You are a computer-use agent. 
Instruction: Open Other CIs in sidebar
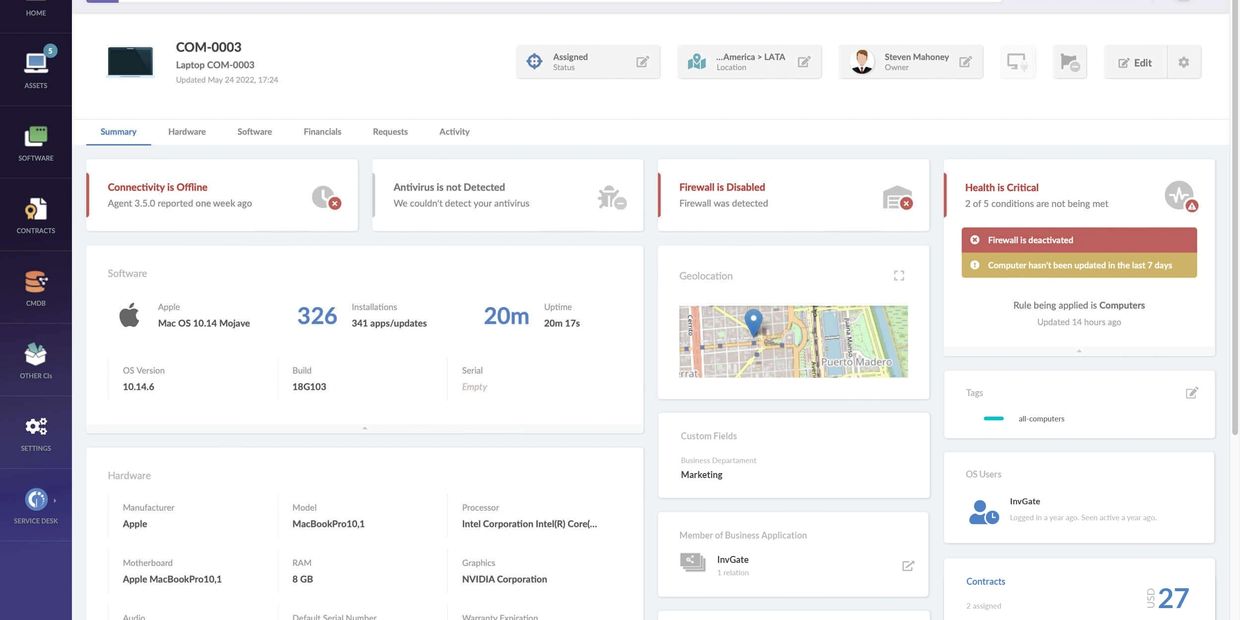(x=36, y=360)
